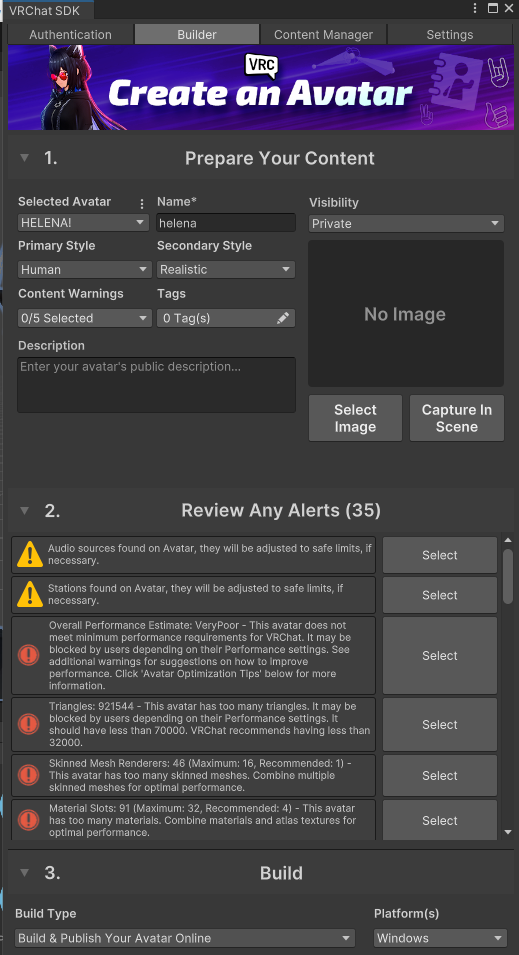This screenshot has width=519, height=955.
Task: Click the Overall Performance red error icon
Action: pyautogui.click(x=29, y=655)
